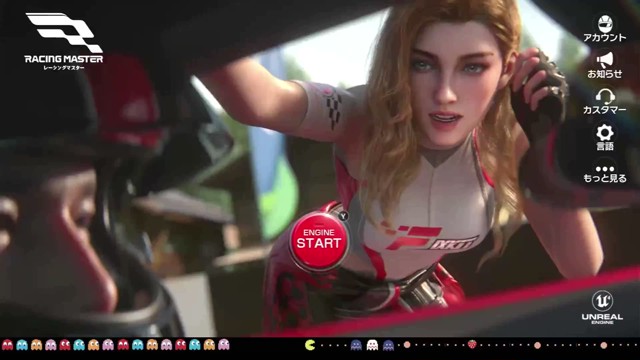
Task: Click the power pellet right after the blue ghosts
Action: (407, 345)
